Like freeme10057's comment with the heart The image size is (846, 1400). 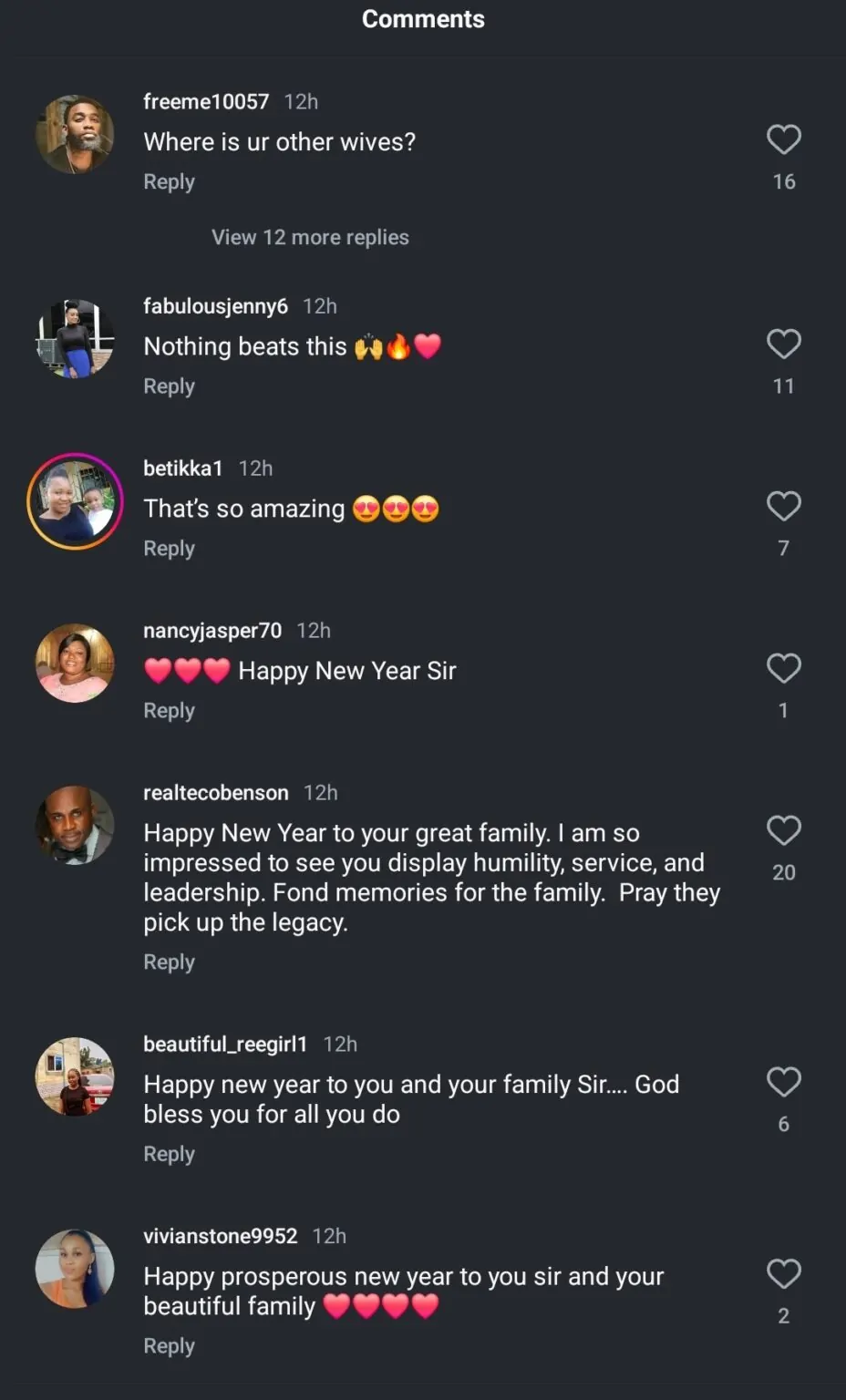783,139
